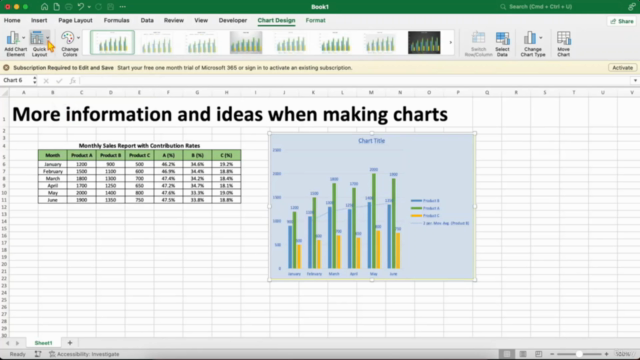Viewport: 640px width, 360px height.
Task: Open the Change Colors dropdown arrow
Action: 78,38
